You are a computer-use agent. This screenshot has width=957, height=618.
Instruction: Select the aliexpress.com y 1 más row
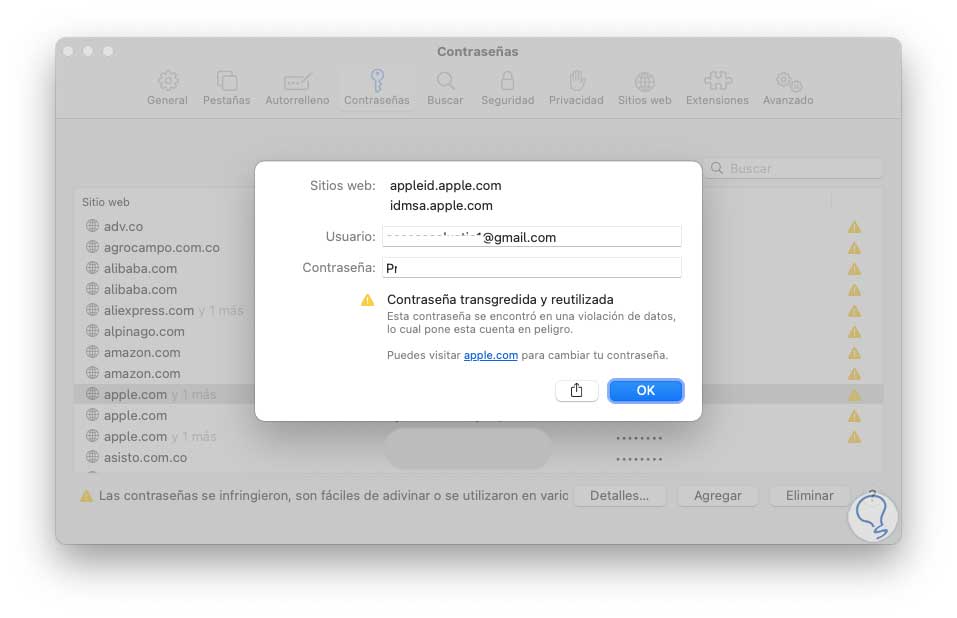[478, 311]
